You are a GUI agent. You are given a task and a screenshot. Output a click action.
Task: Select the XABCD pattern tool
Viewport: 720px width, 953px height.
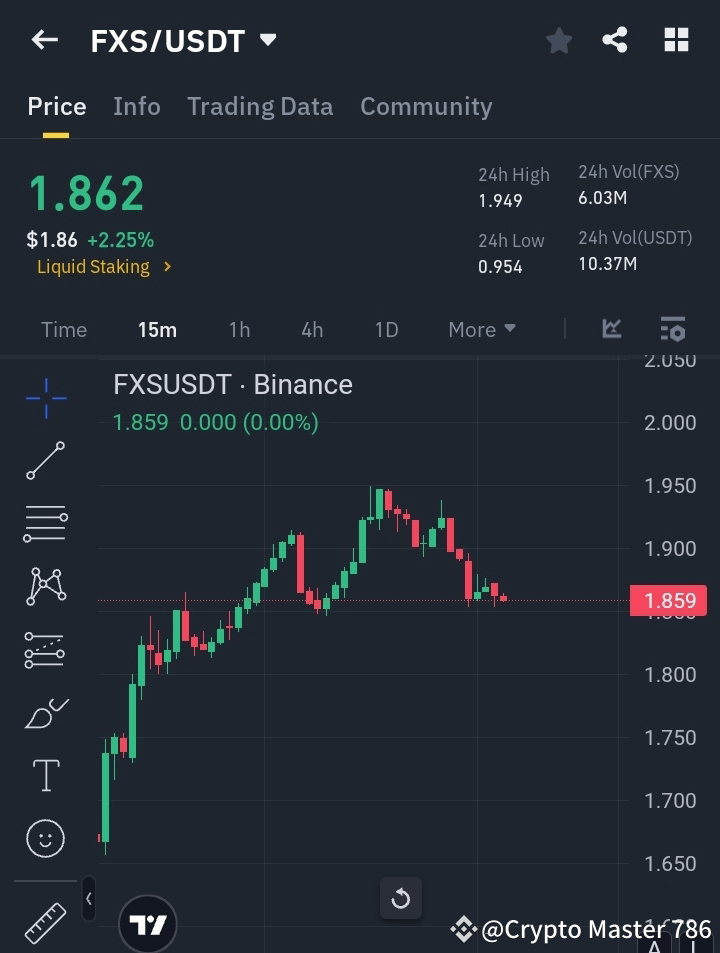(x=45, y=586)
